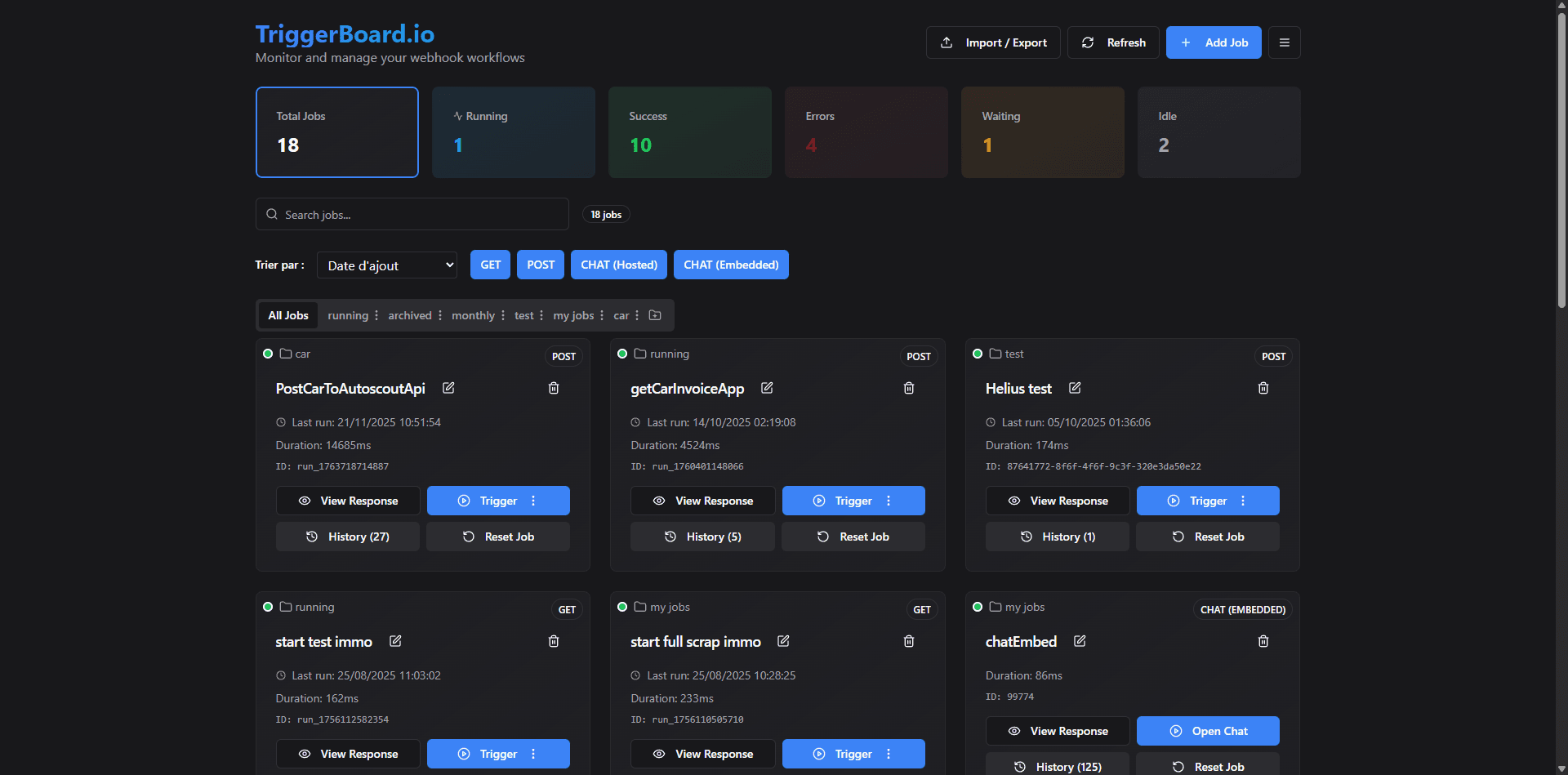Click the edit icon beside start test immo

pos(395,641)
